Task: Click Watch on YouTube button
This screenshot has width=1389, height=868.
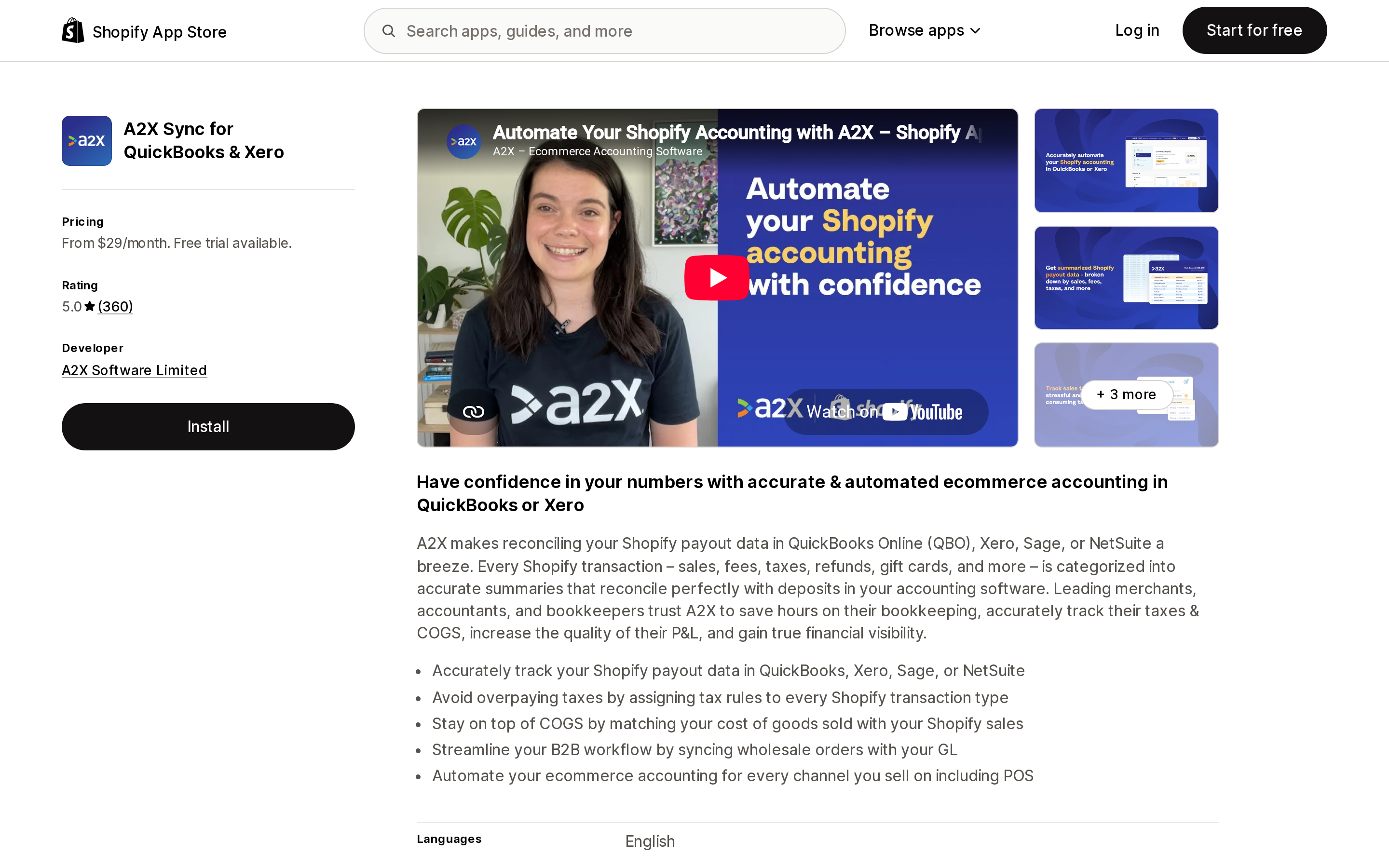Action: (885, 412)
